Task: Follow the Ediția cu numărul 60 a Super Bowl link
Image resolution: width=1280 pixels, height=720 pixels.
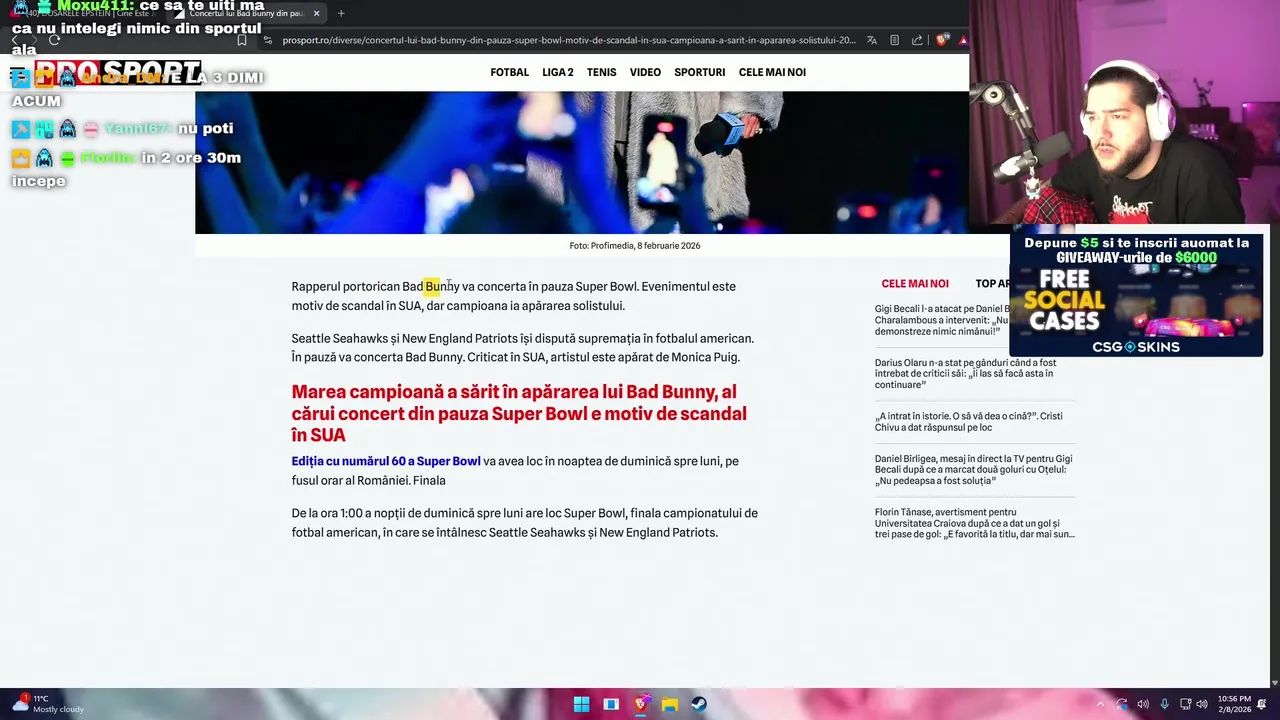Action: pos(386,461)
